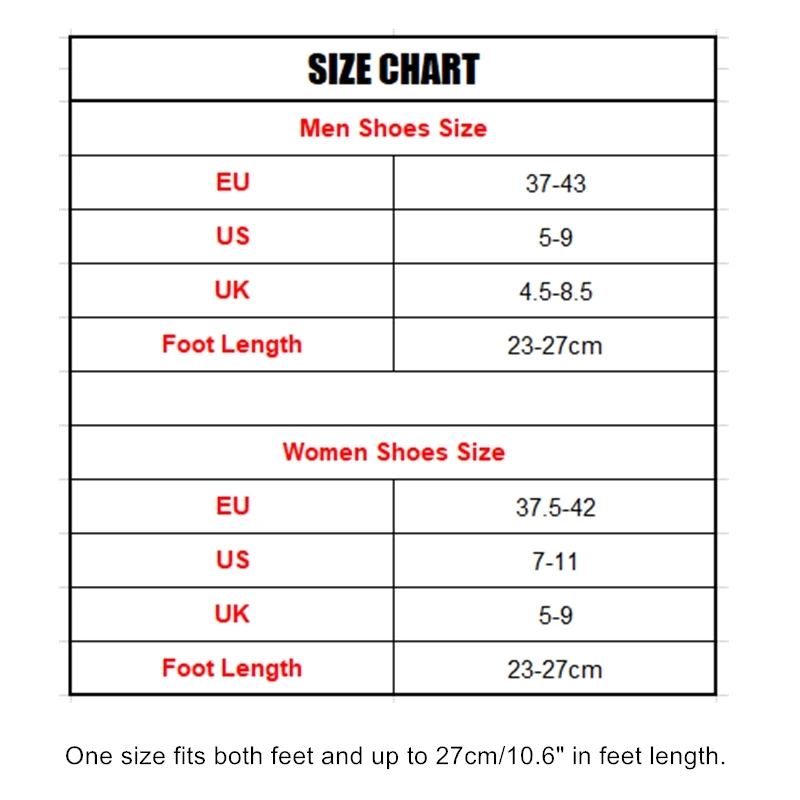Click the EU label under Women
This screenshot has height=800, width=800.
pos(232,506)
